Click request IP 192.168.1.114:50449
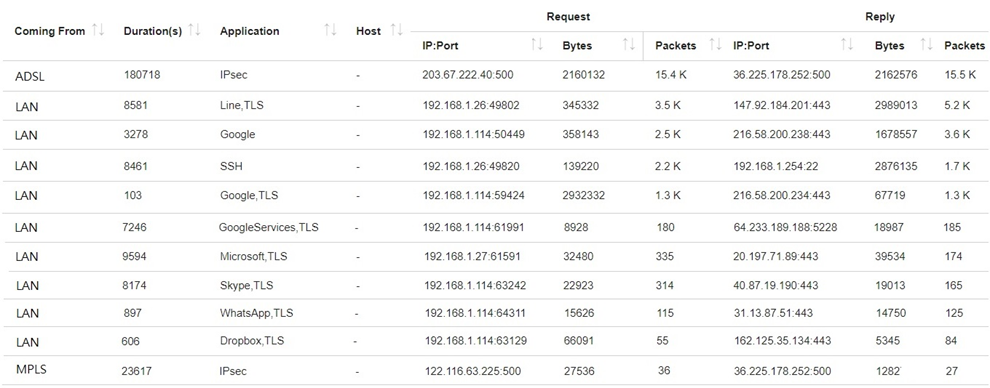This screenshot has height=388, width=990. click(x=474, y=135)
